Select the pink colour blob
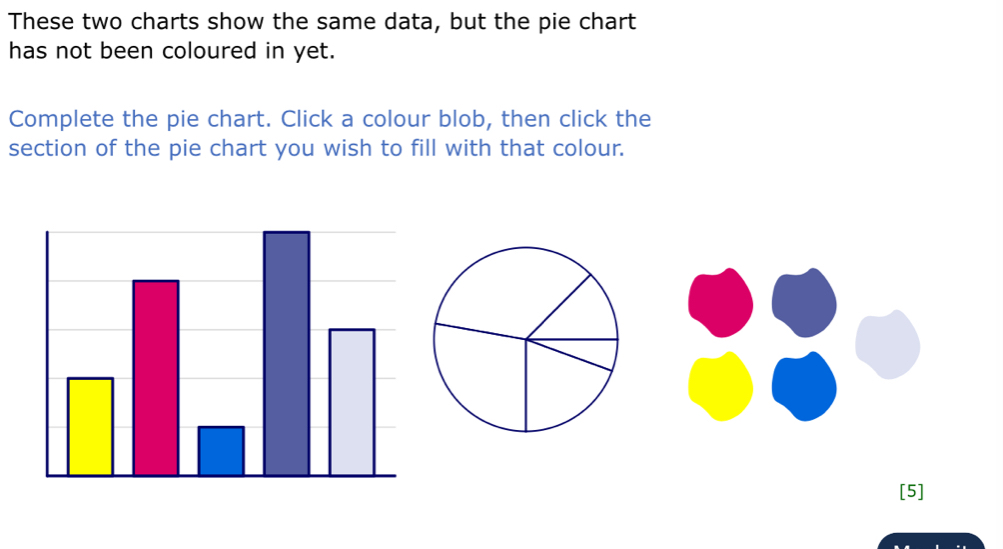Screen dimensions: 1003x549 [x=720, y=301]
